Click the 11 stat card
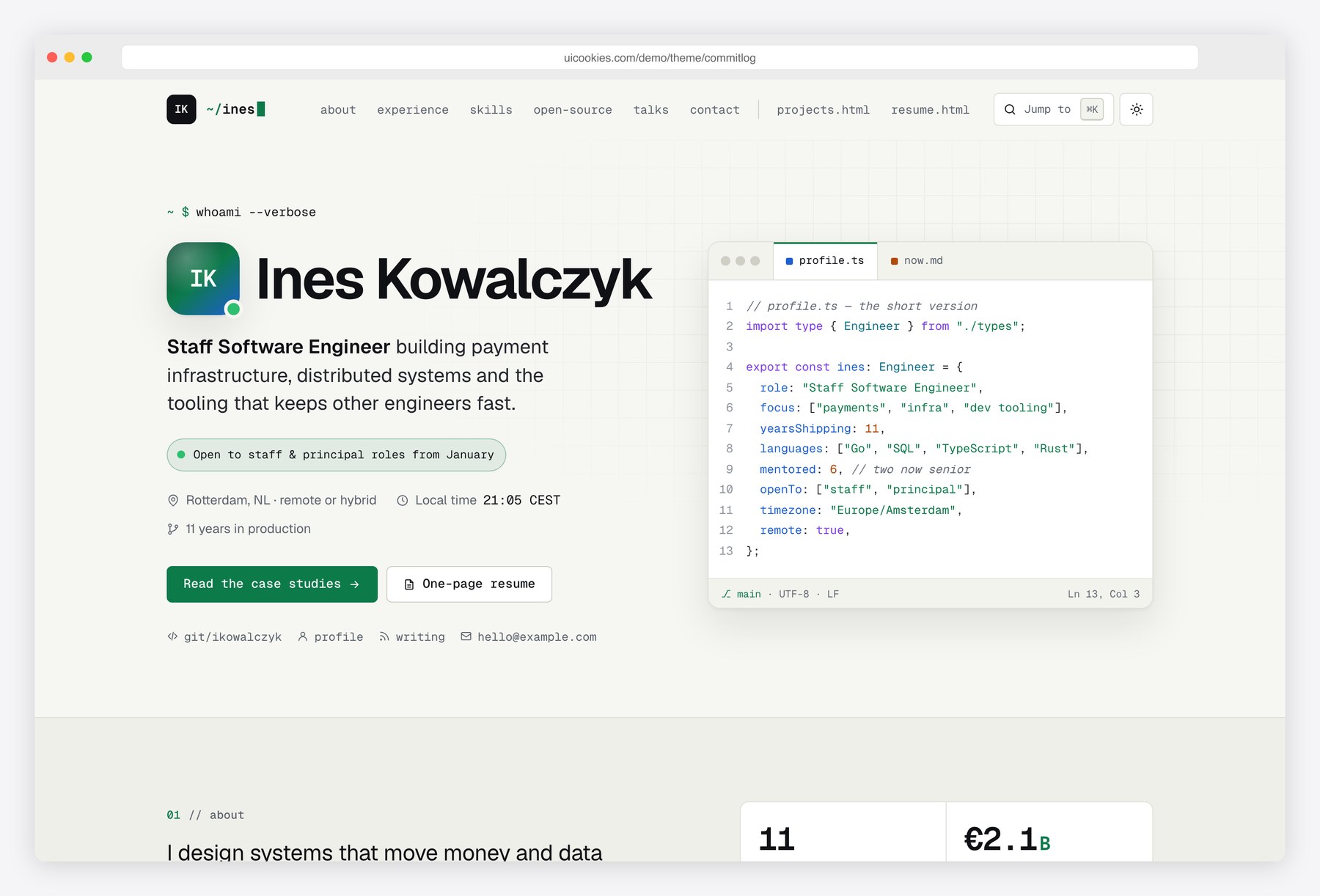The height and width of the screenshot is (896, 1320). (x=843, y=831)
